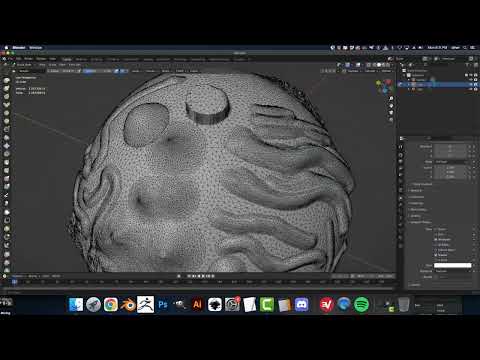Toggle Wireframe checkbox in Viewport Display
This screenshot has width=480, height=360.
click(x=435, y=239)
